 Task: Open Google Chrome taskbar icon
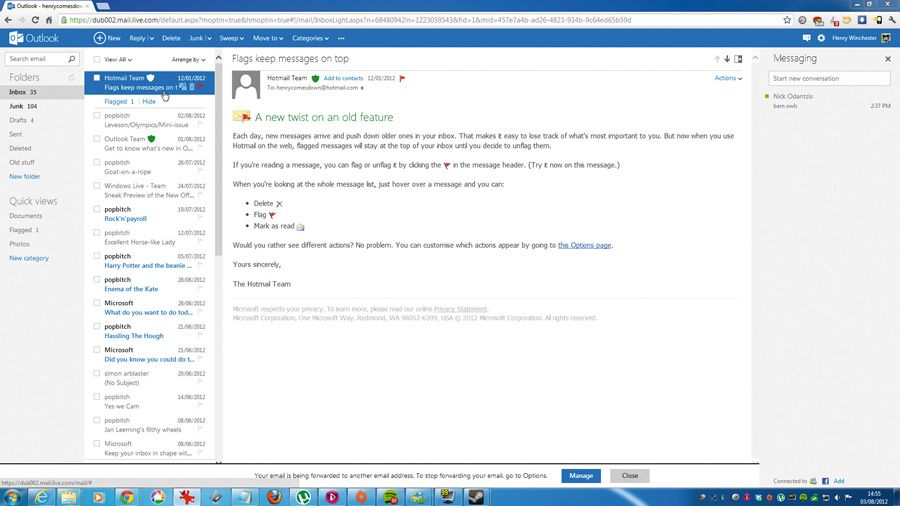(x=127, y=497)
